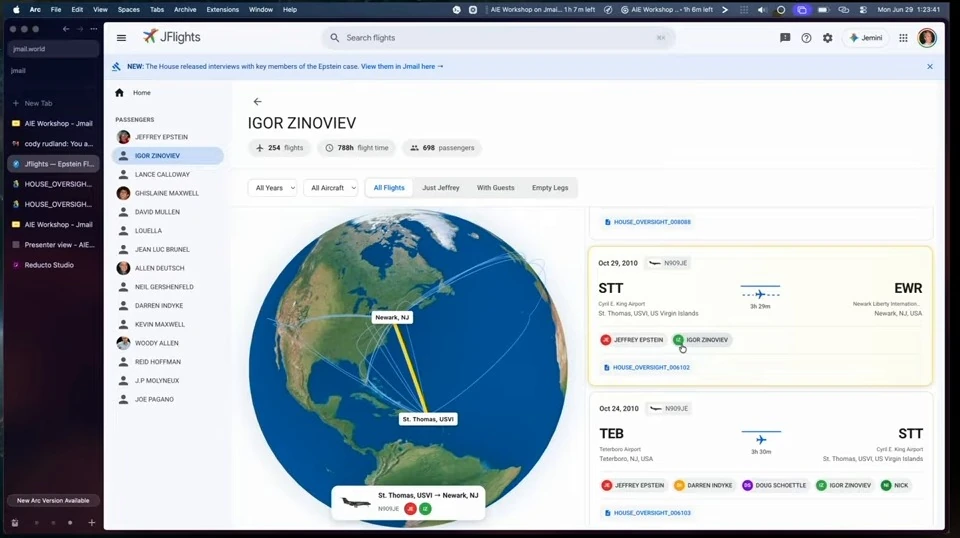Click N909JE aircraft tag on Oct 29 flight
960x538 pixels.
coord(668,263)
